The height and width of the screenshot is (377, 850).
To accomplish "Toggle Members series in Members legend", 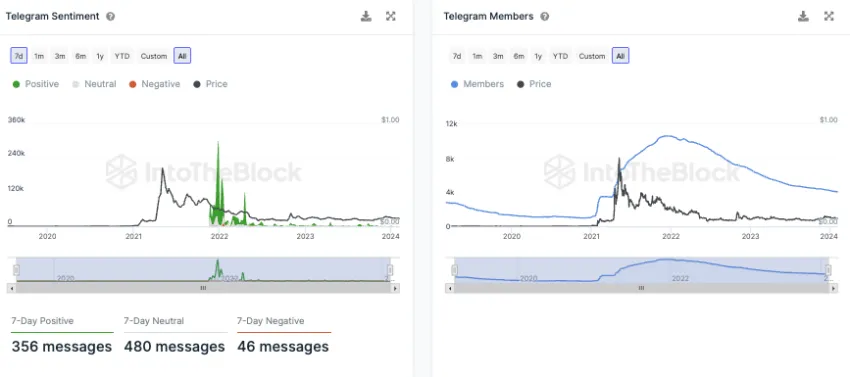I will [x=477, y=84].
